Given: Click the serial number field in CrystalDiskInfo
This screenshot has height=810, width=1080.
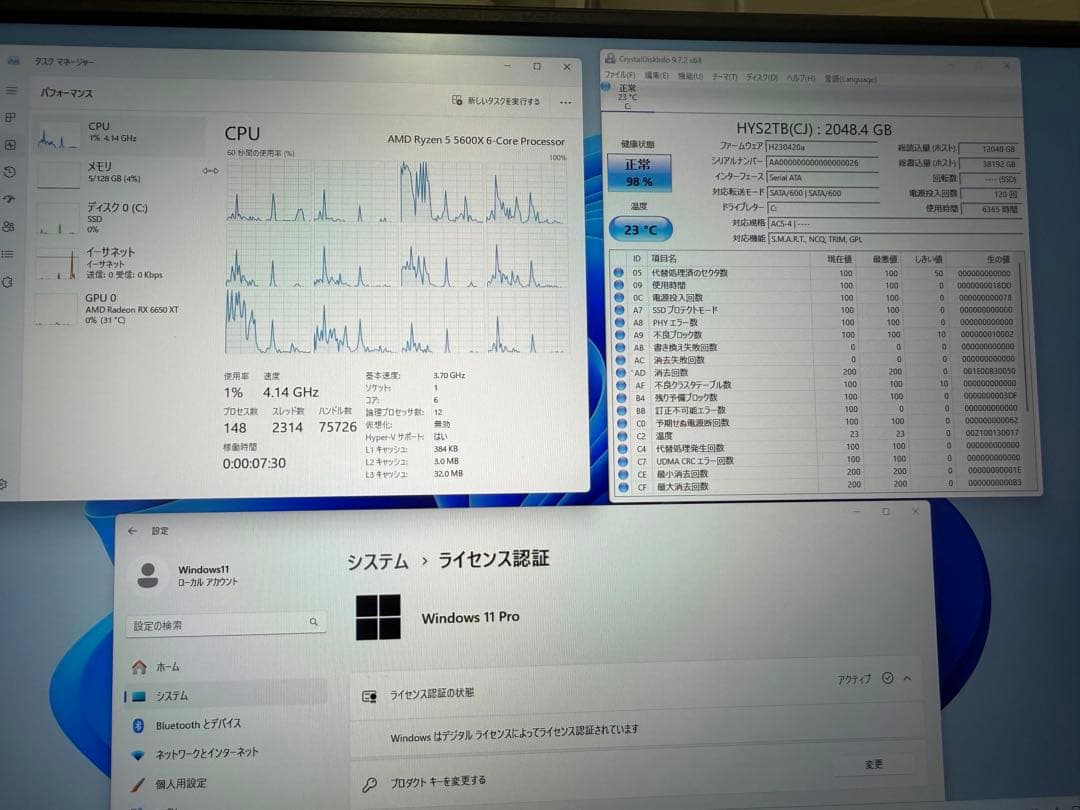Looking at the screenshot, I should click(821, 163).
